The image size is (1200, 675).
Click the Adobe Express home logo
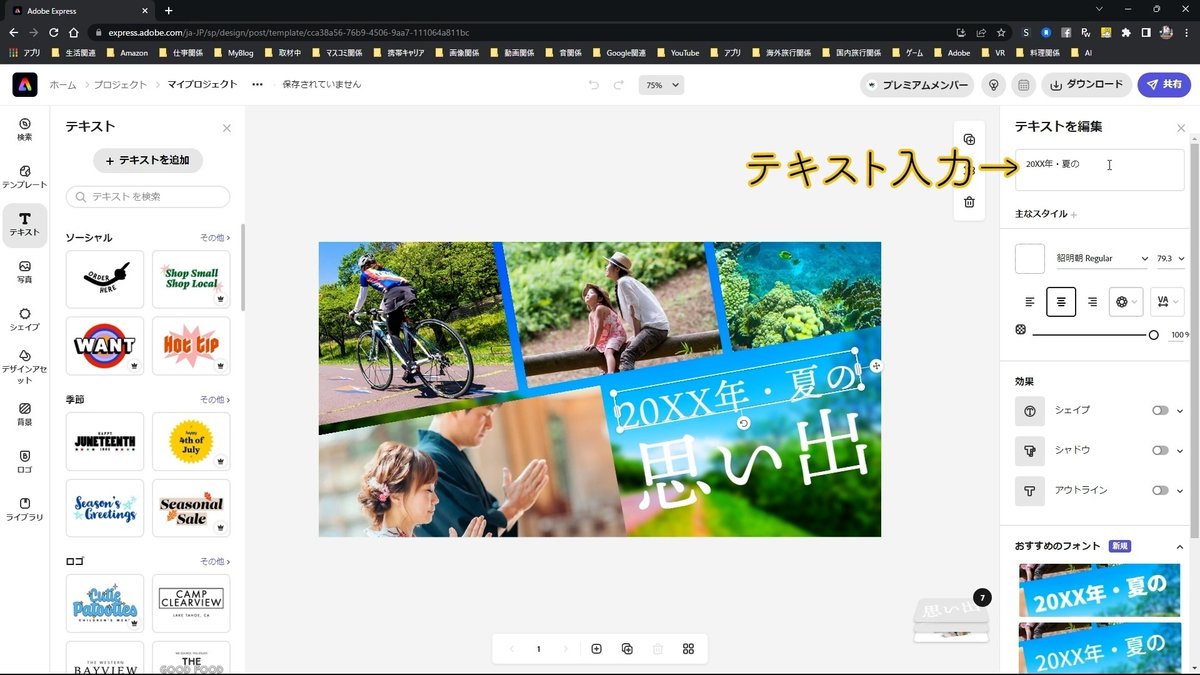pyautogui.click(x=25, y=85)
